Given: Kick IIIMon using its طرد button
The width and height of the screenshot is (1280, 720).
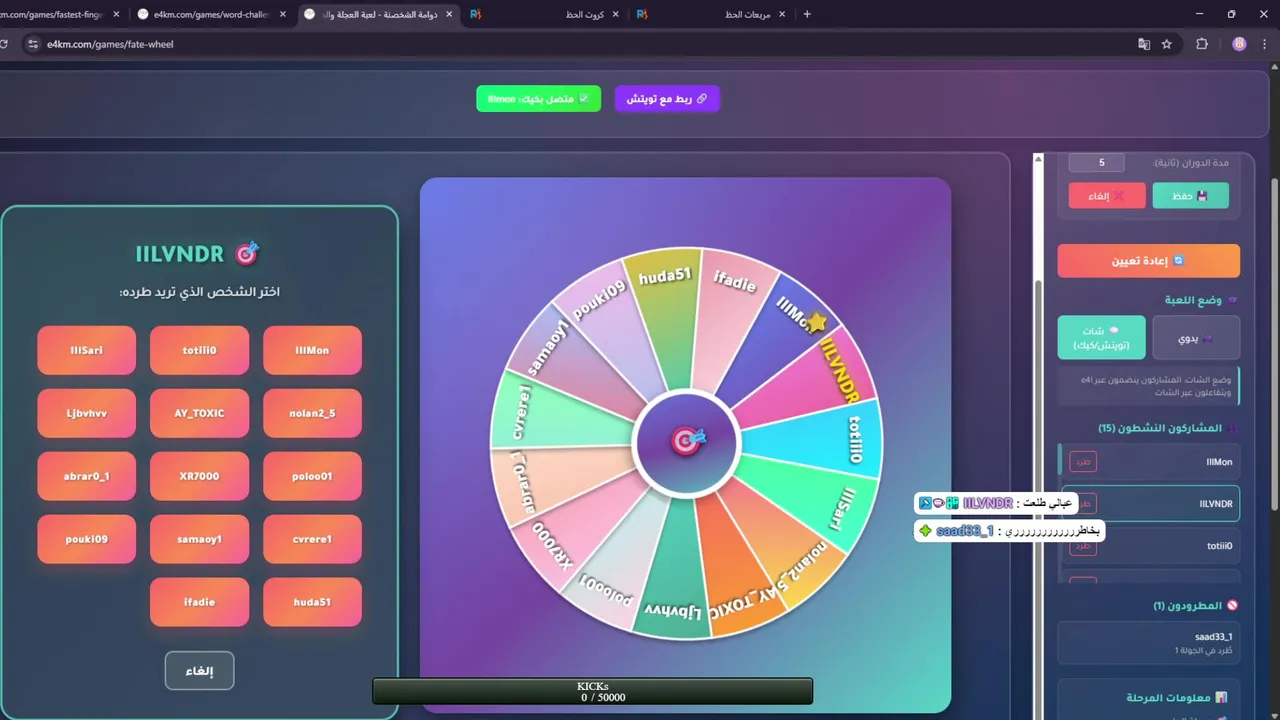Looking at the screenshot, I should pyautogui.click(x=1083, y=462).
